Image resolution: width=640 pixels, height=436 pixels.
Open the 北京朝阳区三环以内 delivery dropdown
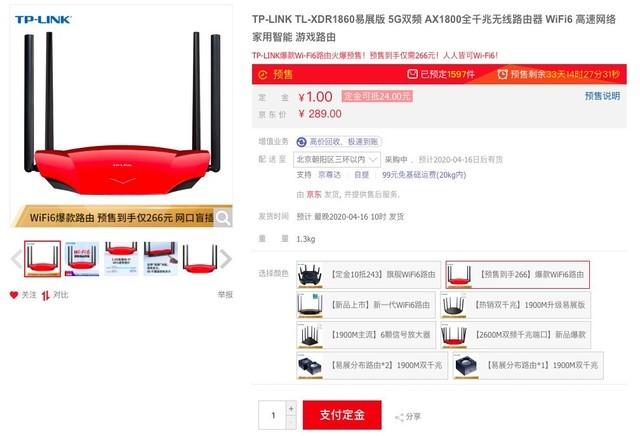[x=337, y=159]
